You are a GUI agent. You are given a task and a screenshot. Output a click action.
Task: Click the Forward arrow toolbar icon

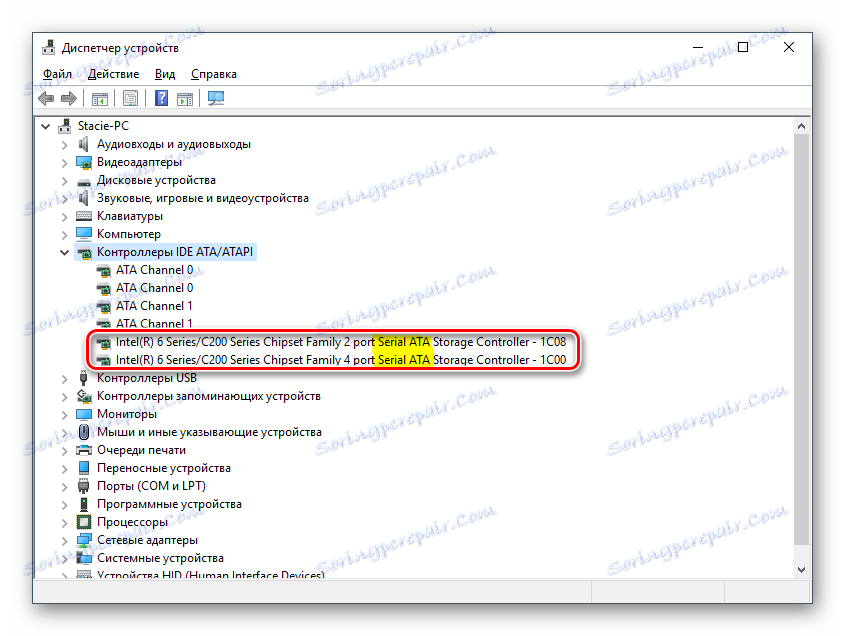[69, 98]
